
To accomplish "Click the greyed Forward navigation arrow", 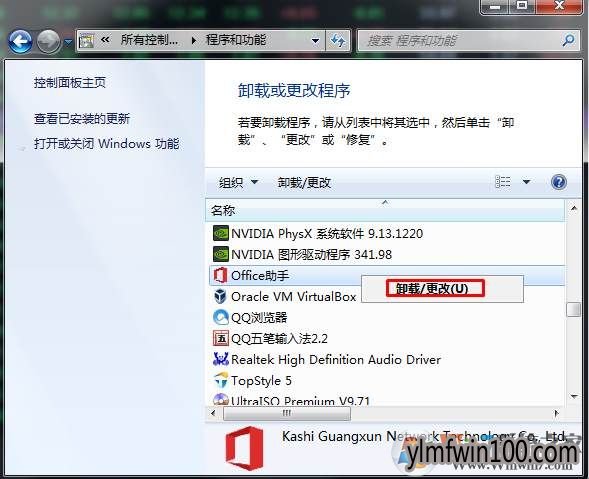I will (48, 41).
